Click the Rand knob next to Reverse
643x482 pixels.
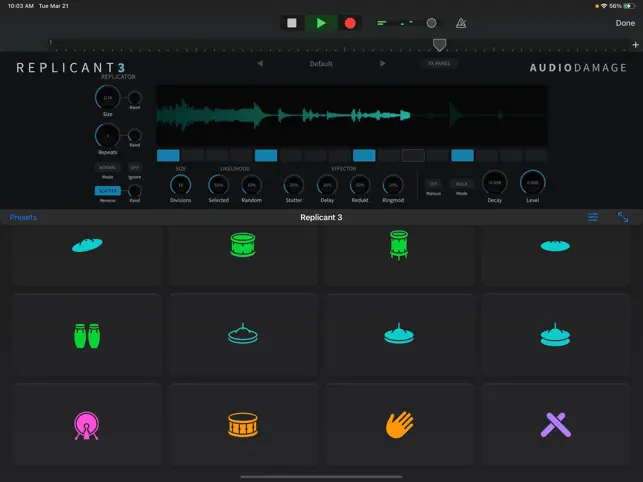(x=135, y=190)
